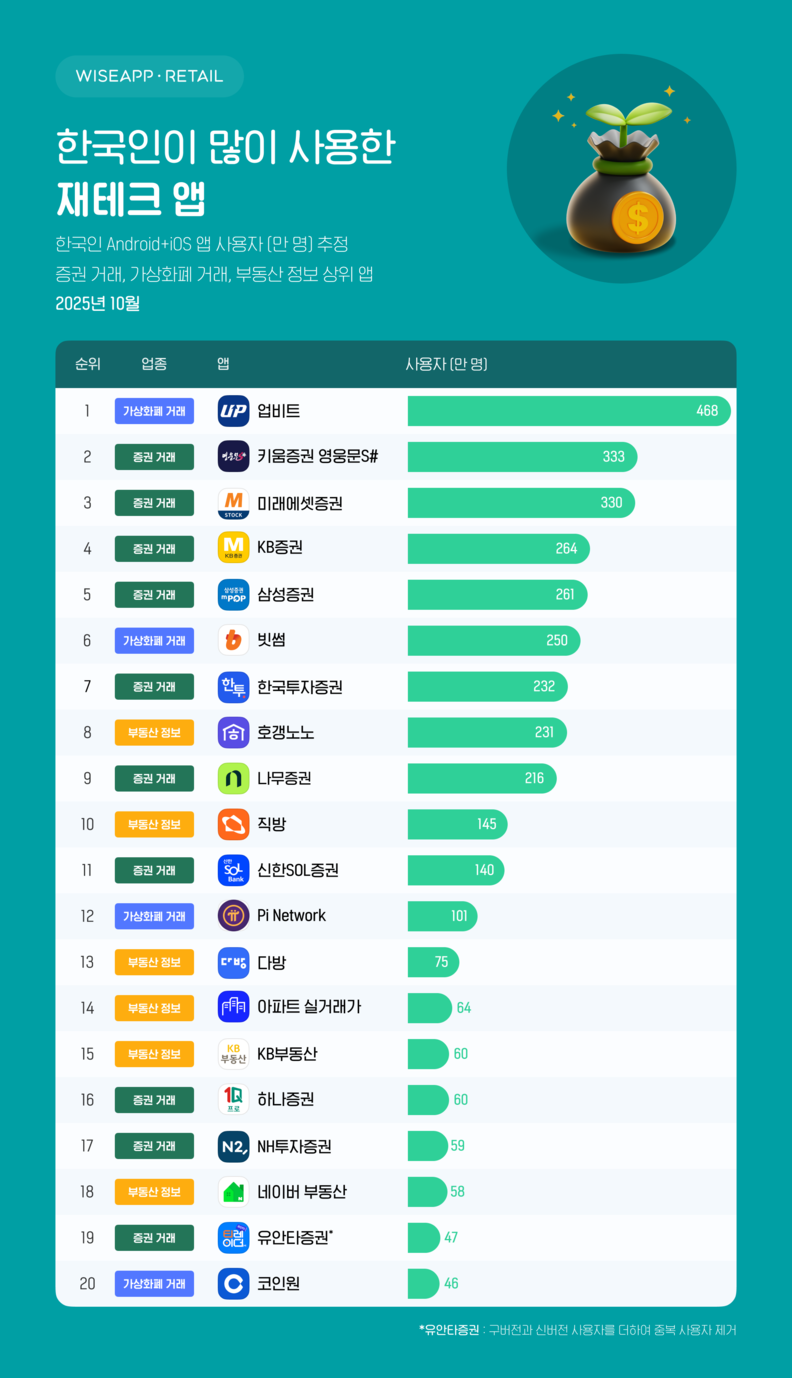Click the 업비트 bar showing 468
The height and width of the screenshot is (1378, 792).
coord(568,411)
